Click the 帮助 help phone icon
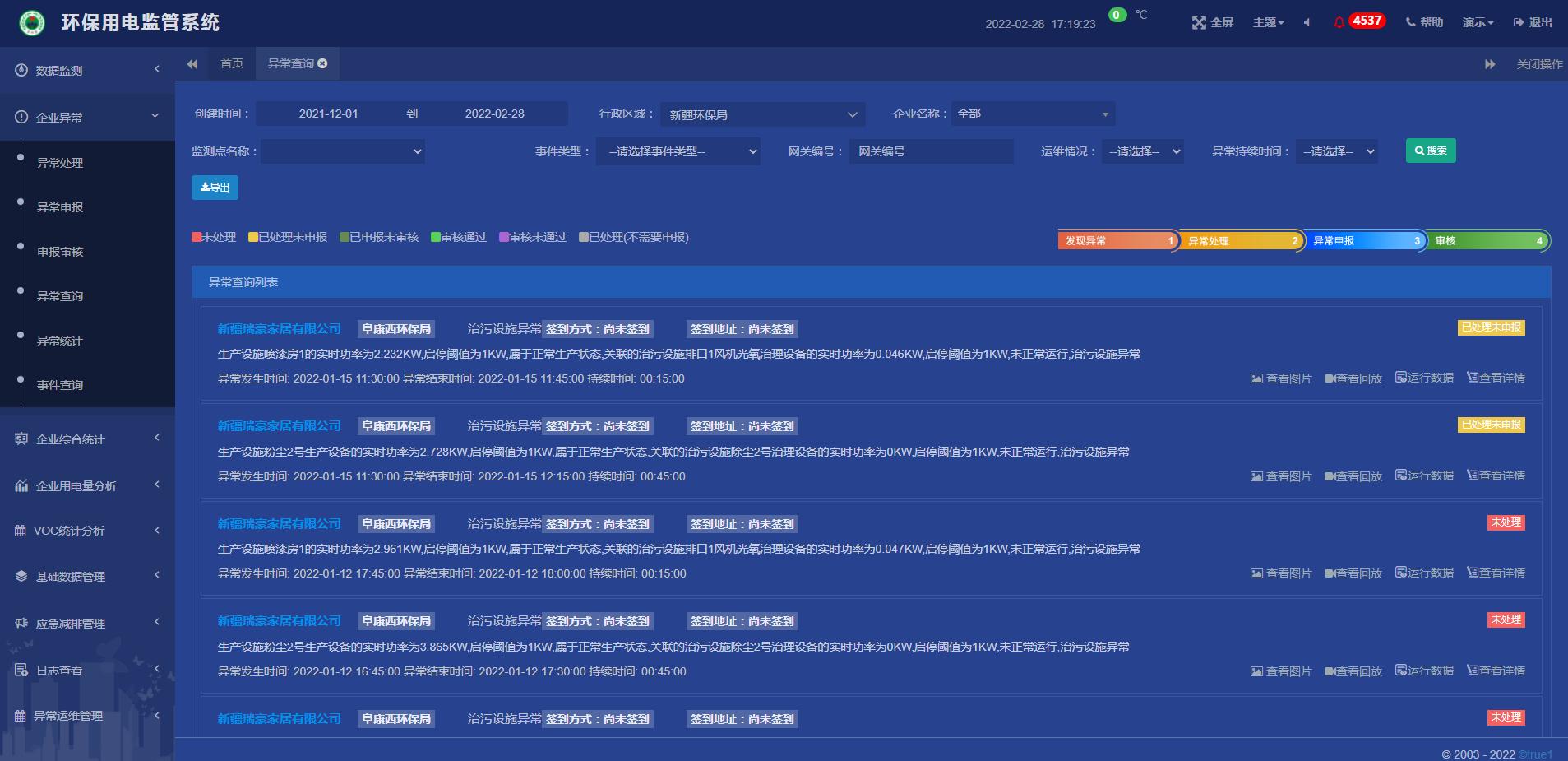 coord(1411,22)
